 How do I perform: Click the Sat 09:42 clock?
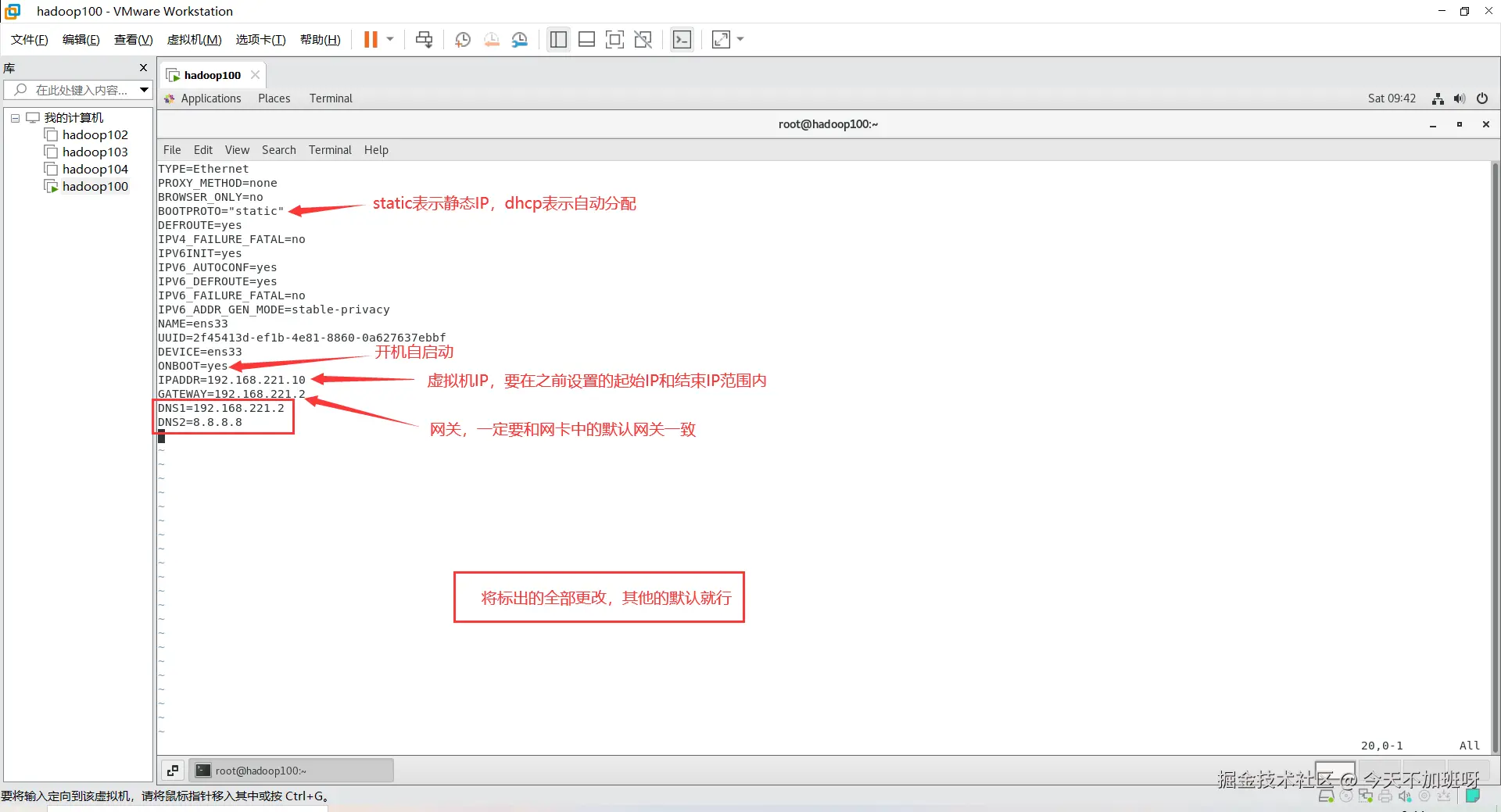pyautogui.click(x=1392, y=98)
